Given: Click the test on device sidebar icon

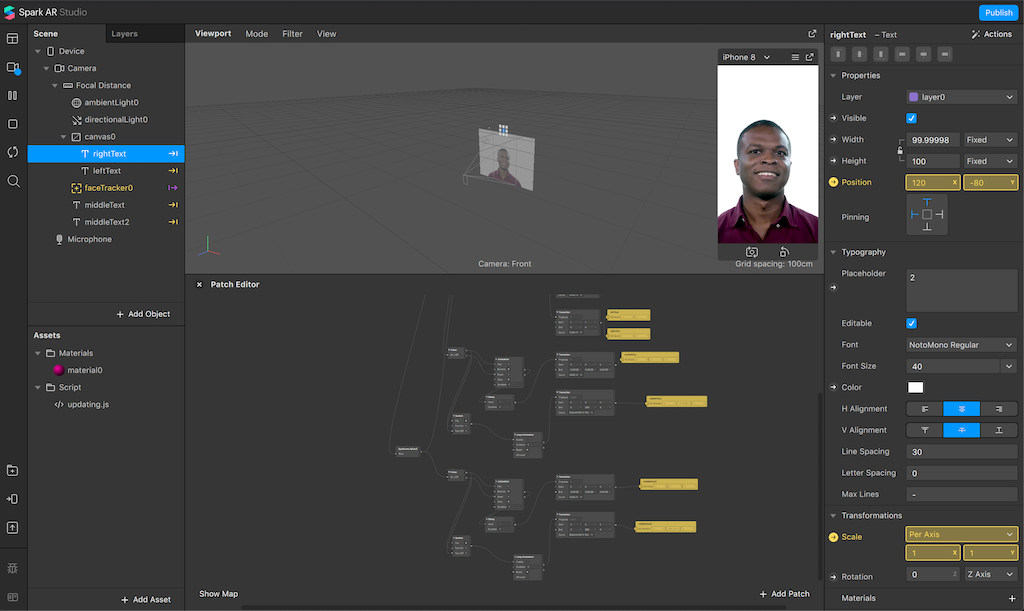Looking at the screenshot, I should pyautogui.click(x=12, y=499).
